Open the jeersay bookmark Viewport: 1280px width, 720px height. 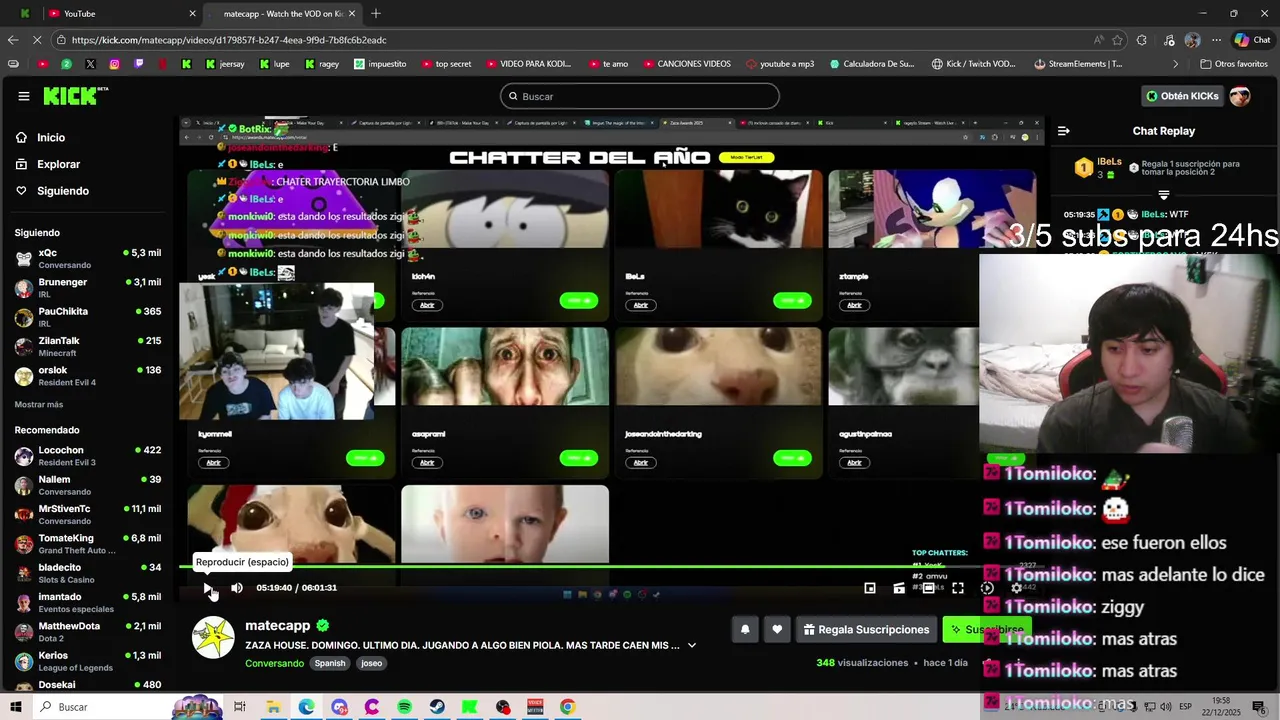[x=224, y=64]
